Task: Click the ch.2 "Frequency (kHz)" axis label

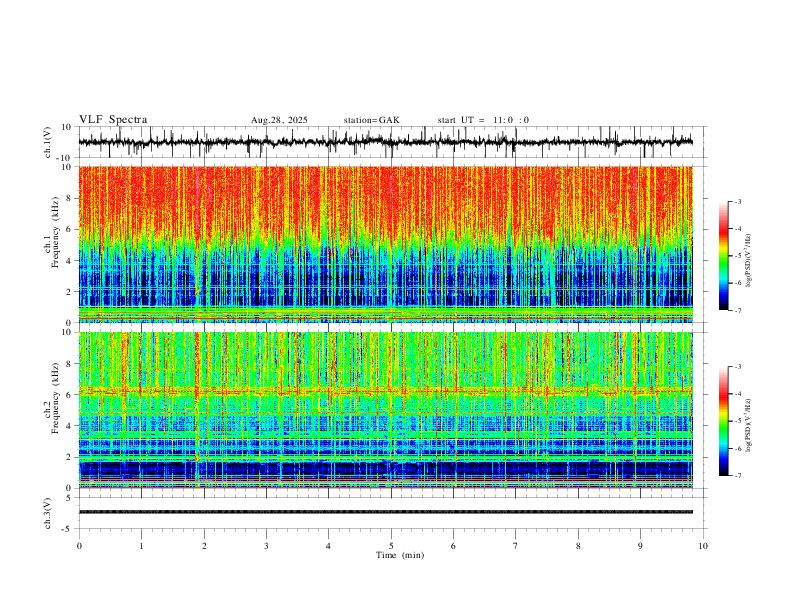Action: click(x=55, y=398)
